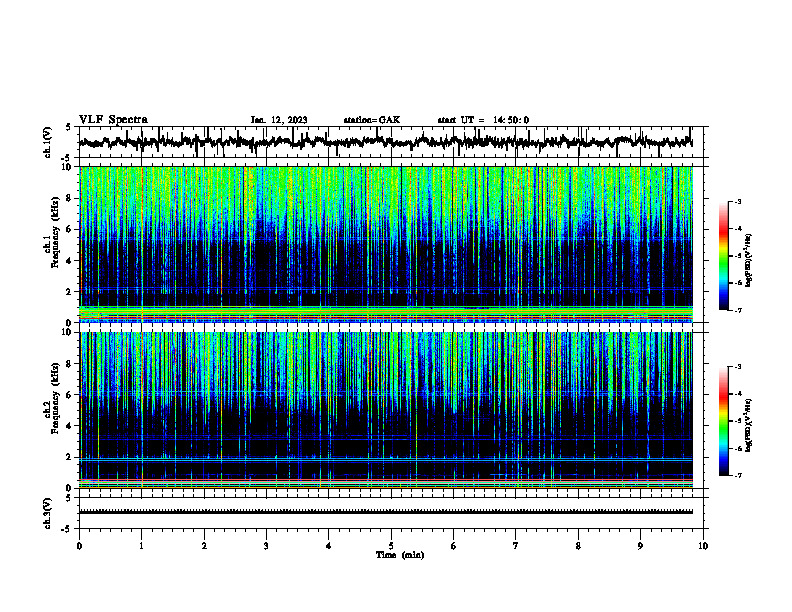
Task: Select time axis tick label "10"
Action: [703, 546]
